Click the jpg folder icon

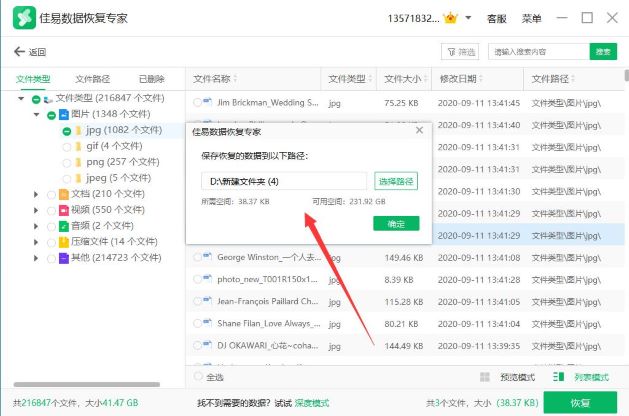(78, 131)
